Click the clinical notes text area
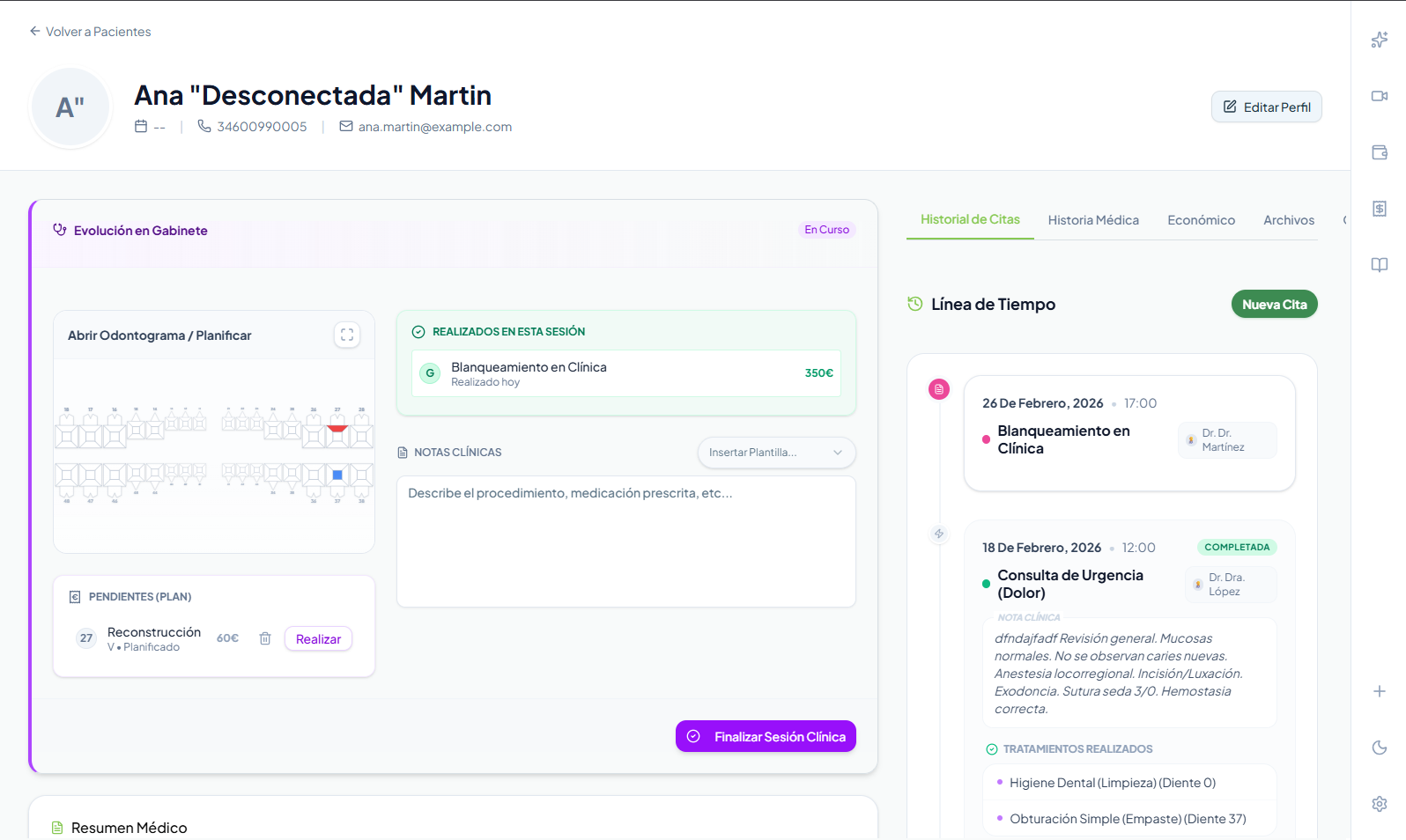This screenshot has width=1406, height=840. tap(625, 542)
